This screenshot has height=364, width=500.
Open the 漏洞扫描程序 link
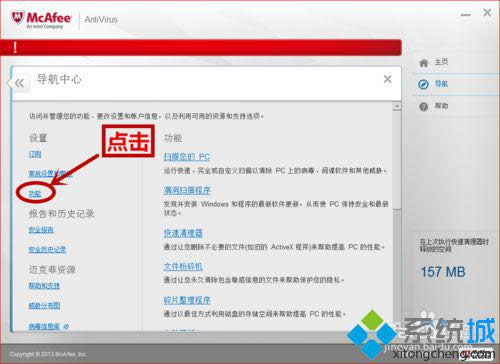[x=187, y=190]
